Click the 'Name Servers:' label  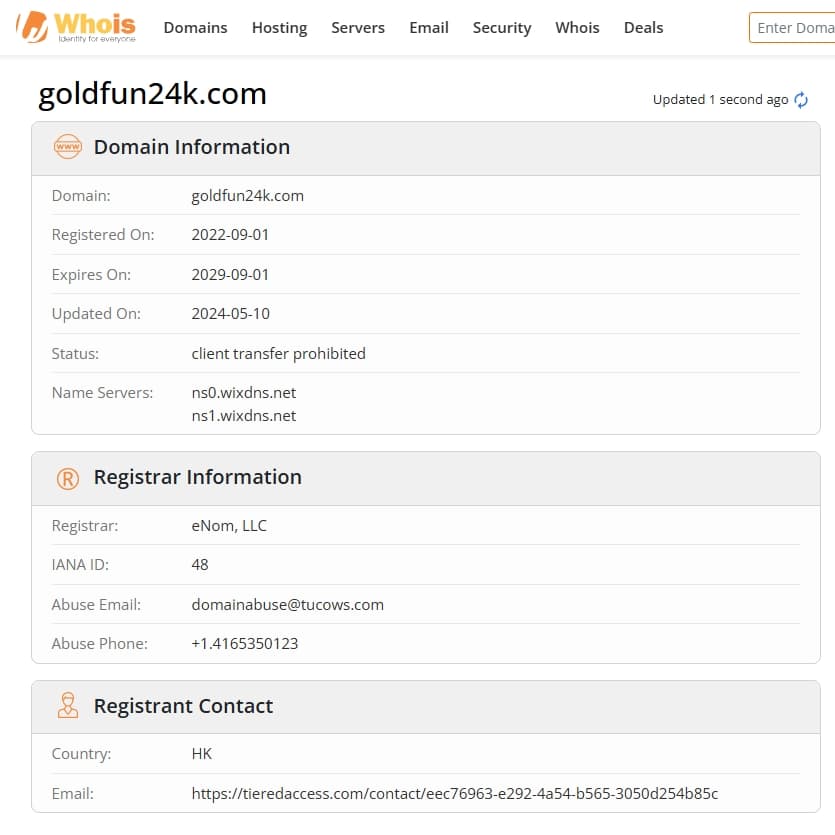(102, 393)
